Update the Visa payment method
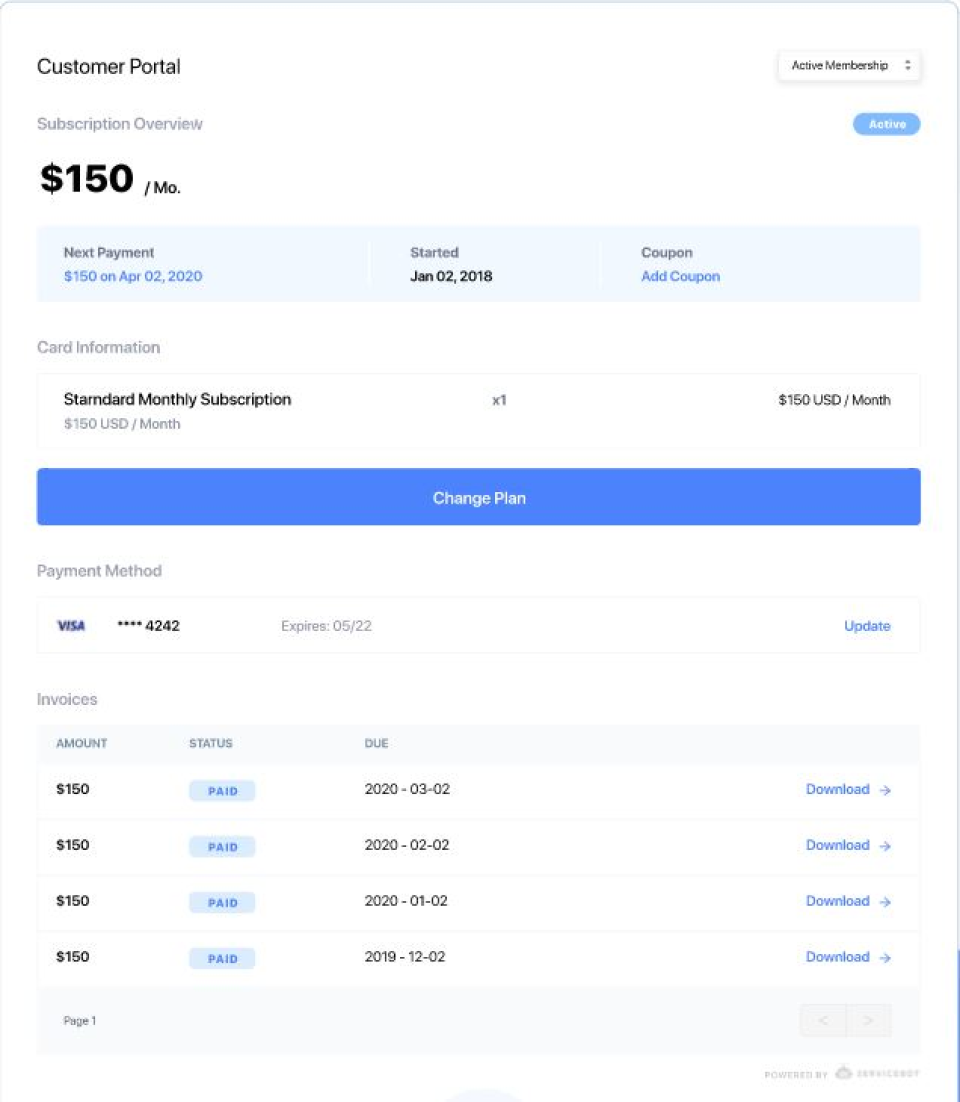The height and width of the screenshot is (1102, 960). tap(867, 626)
